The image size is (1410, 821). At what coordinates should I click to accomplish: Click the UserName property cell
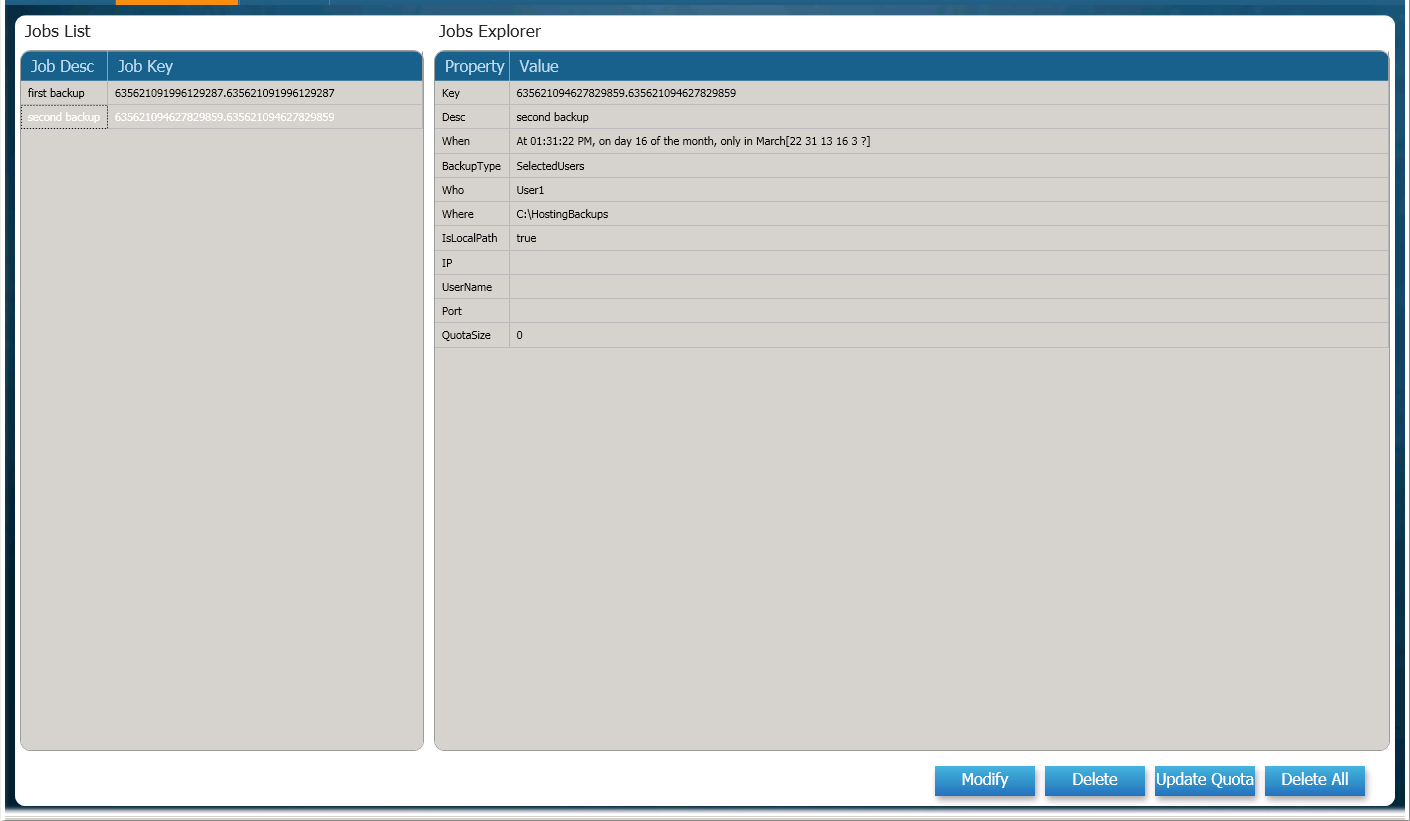[473, 287]
